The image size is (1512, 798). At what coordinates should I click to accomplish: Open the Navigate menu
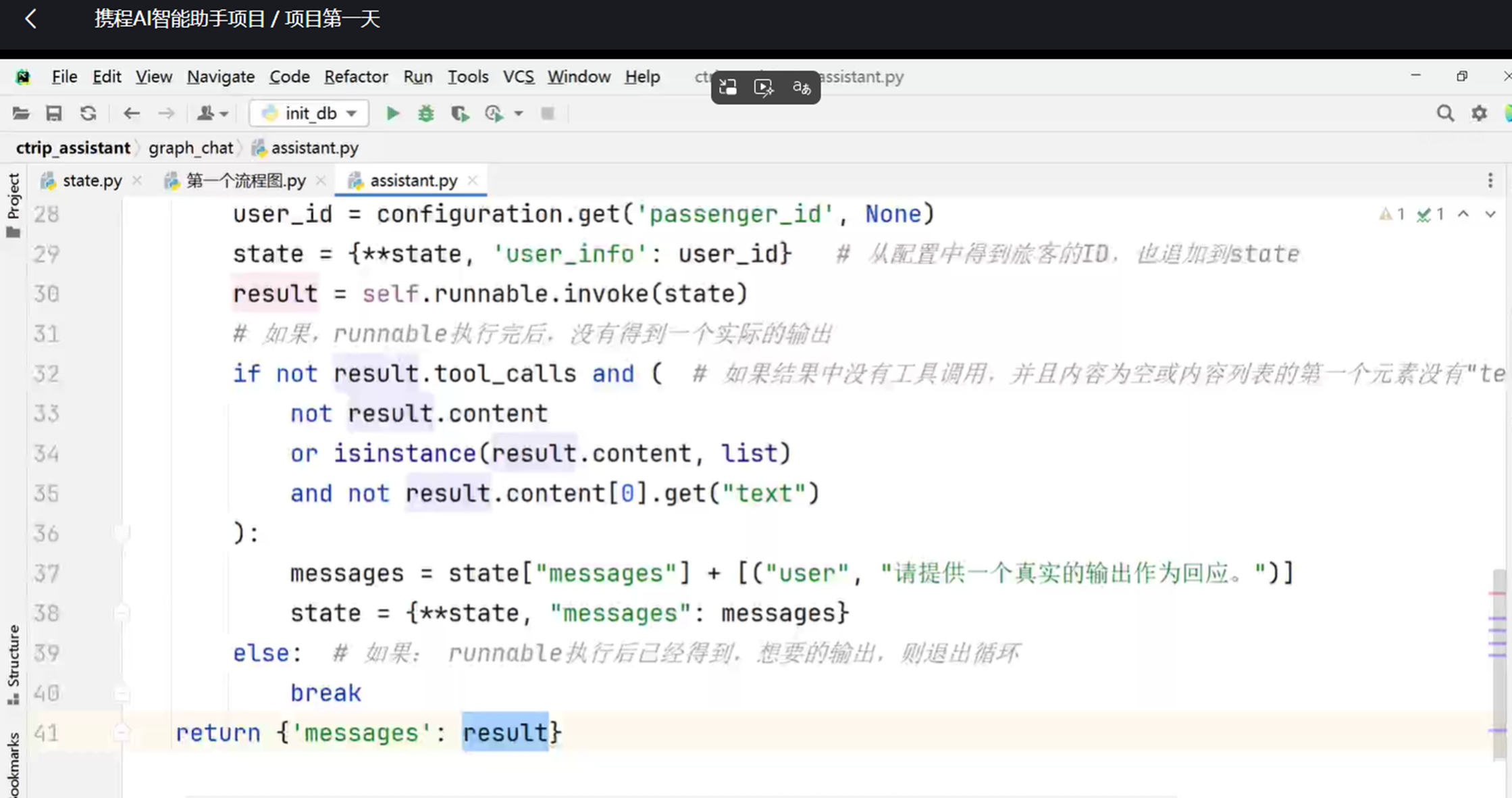221,77
